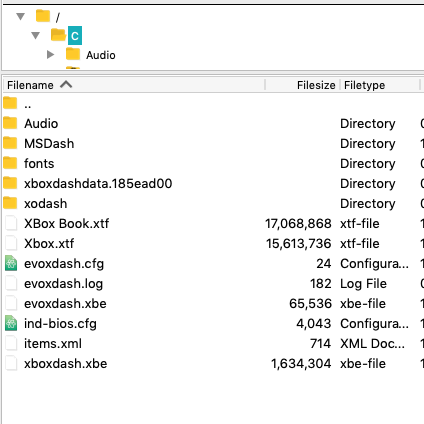Click the 4,043 filesize value
This screenshot has width=424, height=424.
tap(314, 324)
